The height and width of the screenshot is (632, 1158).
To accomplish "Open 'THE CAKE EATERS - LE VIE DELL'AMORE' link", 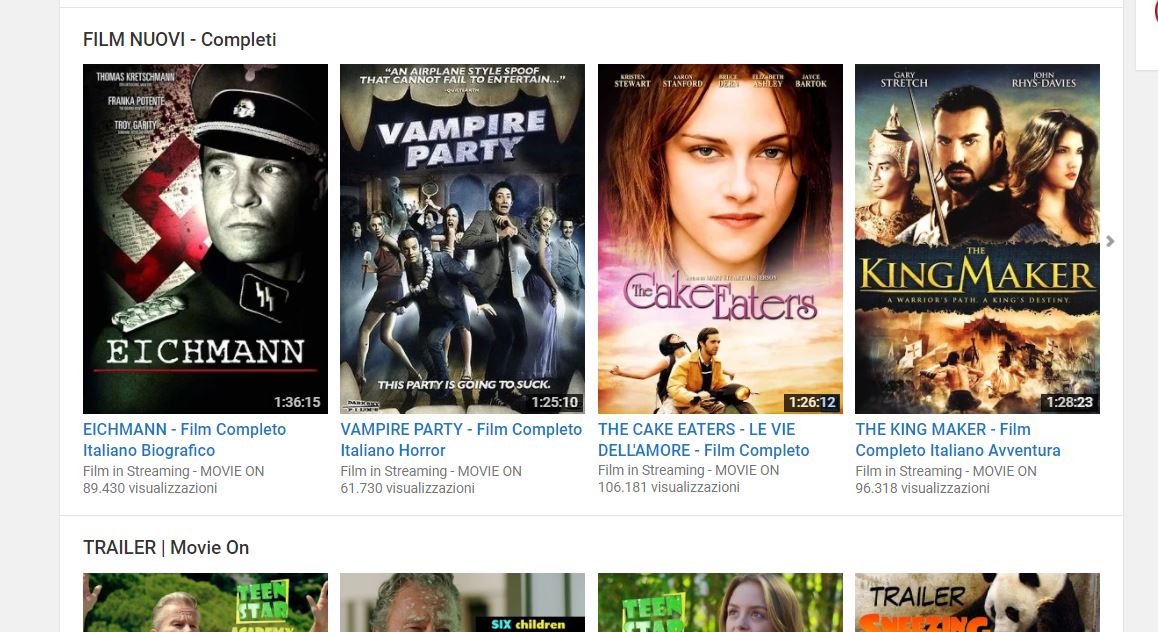I will pyautogui.click(x=704, y=440).
